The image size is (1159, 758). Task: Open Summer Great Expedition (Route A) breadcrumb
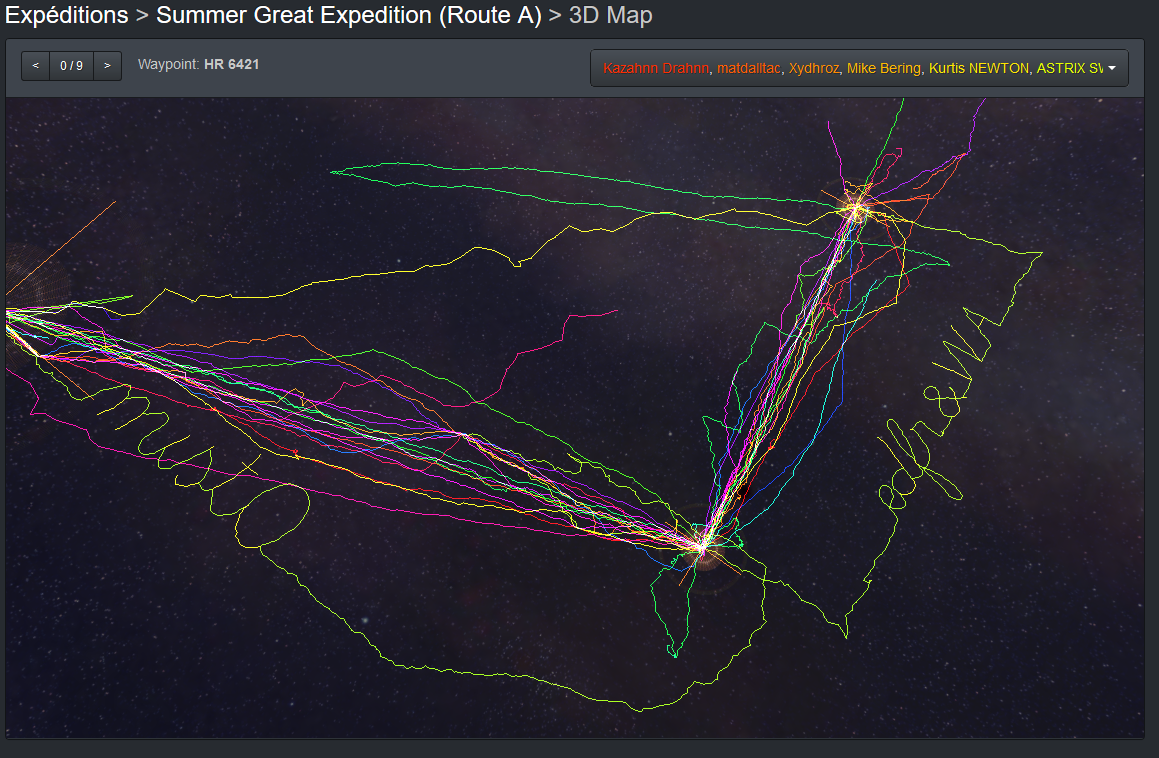point(349,16)
